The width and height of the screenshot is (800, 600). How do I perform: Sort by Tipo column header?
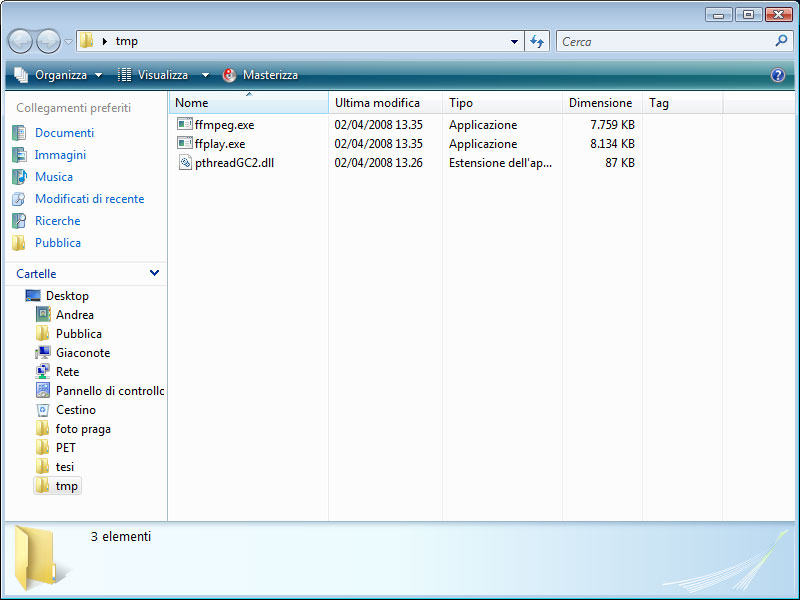[x=502, y=103]
